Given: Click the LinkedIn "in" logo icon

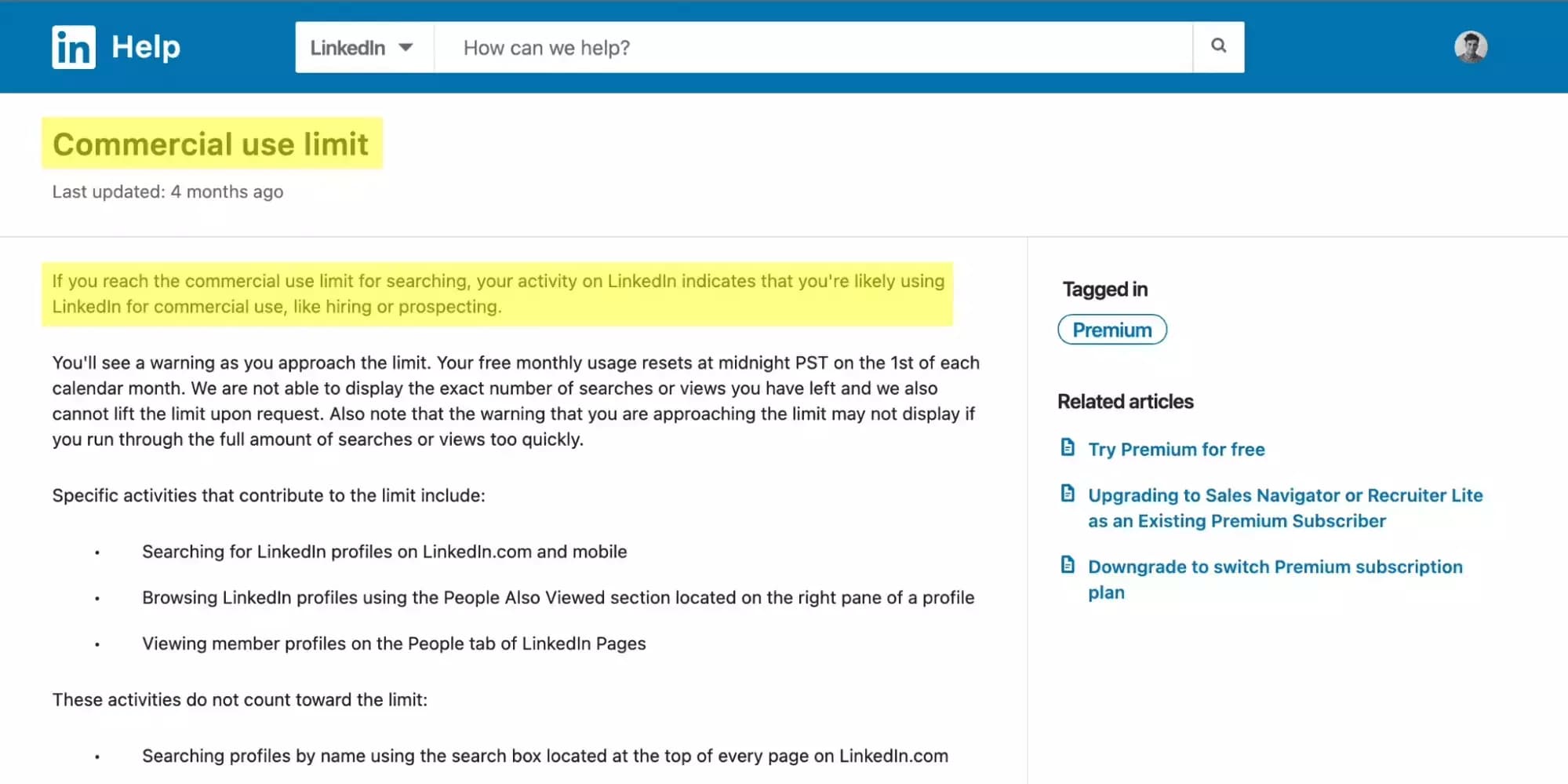Looking at the screenshot, I should 74,46.
